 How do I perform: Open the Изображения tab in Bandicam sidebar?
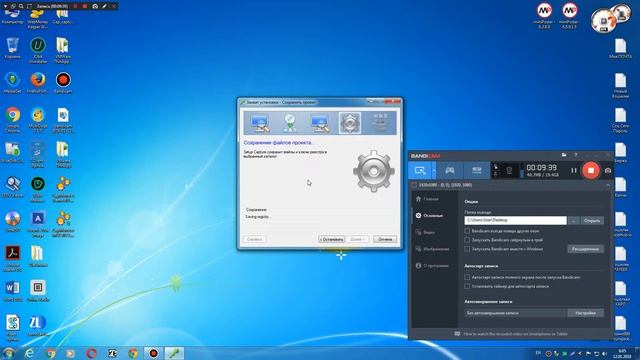tap(432, 249)
